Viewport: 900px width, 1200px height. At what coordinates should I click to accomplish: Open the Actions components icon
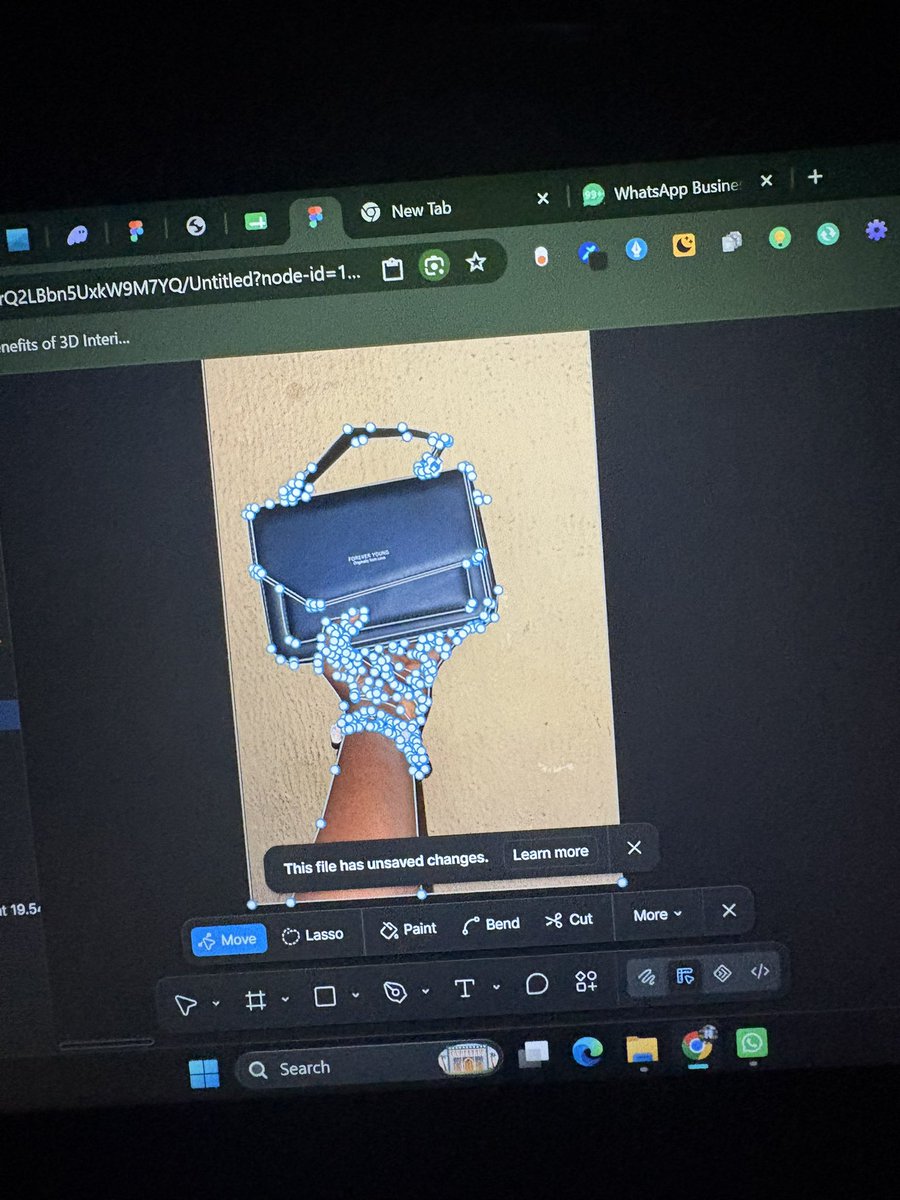point(586,981)
